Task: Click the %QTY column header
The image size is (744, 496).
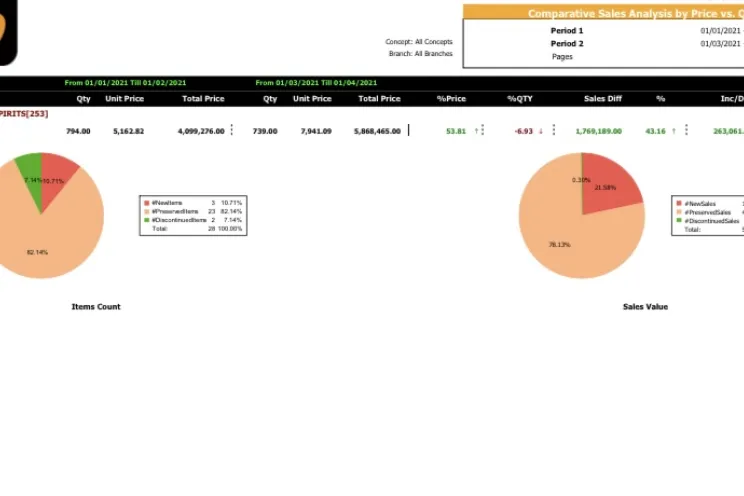Action: pyautogui.click(x=520, y=99)
